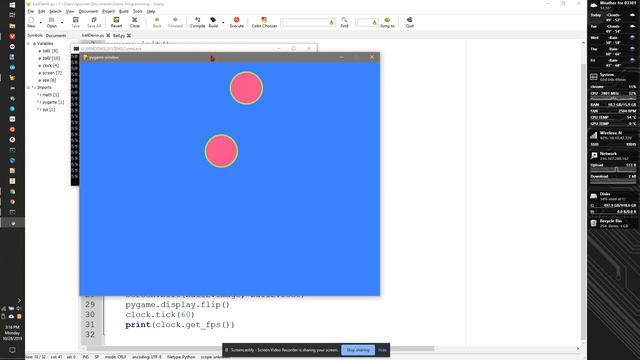Open the Build dropdown arrow
Image resolution: width=640 pixels, height=360 pixels.
point(223,22)
